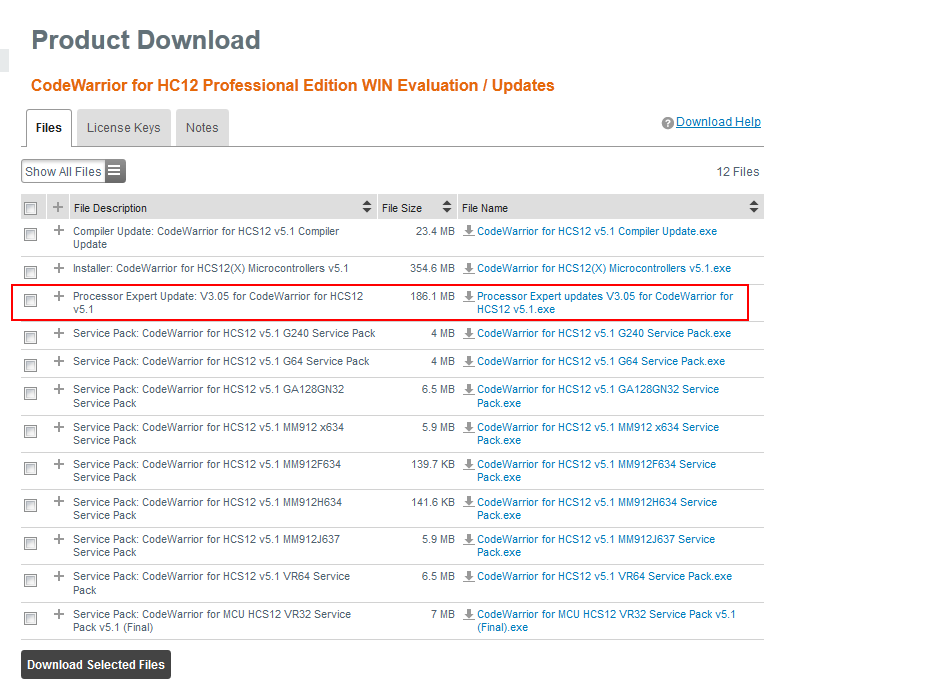Open the Notes tab
The width and height of the screenshot is (934, 685).
(202, 127)
